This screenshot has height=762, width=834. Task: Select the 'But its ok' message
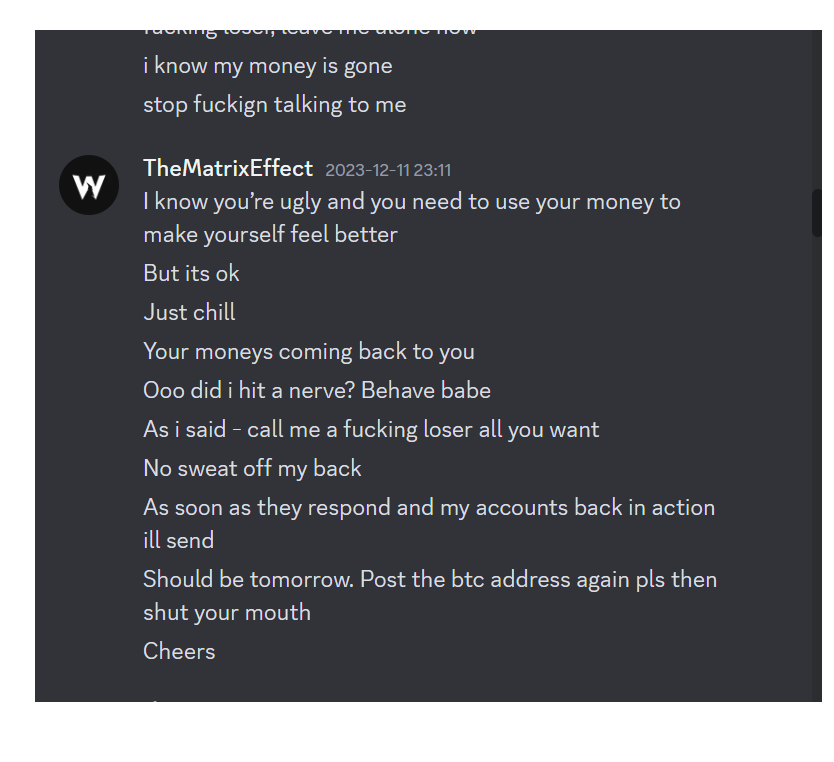tap(191, 273)
